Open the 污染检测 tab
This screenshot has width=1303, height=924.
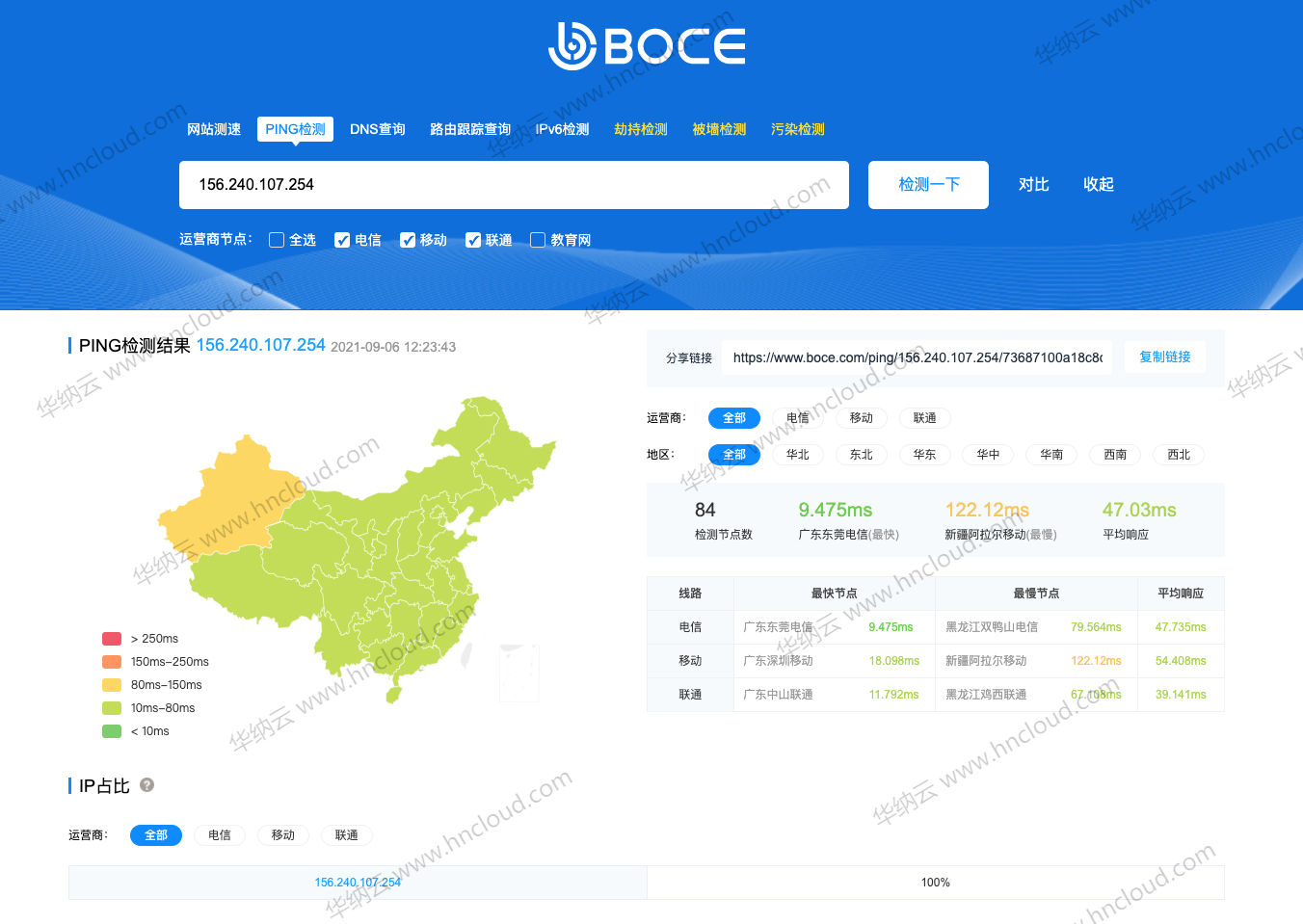tap(798, 129)
